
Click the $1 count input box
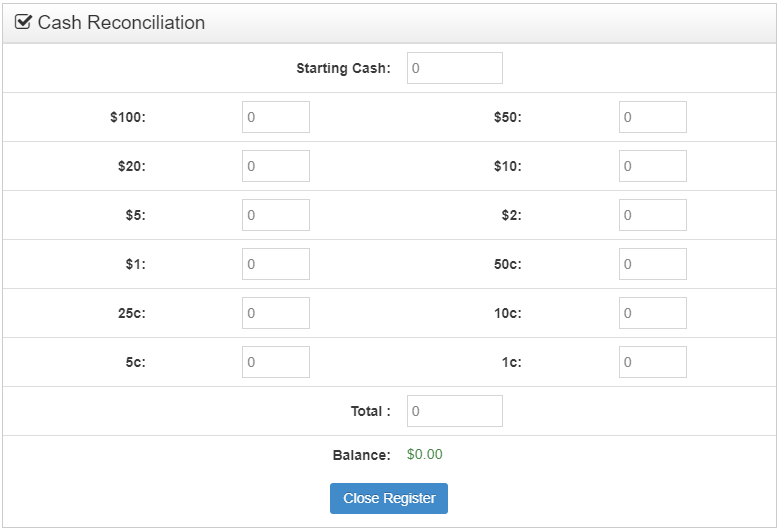(x=275, y=264)
